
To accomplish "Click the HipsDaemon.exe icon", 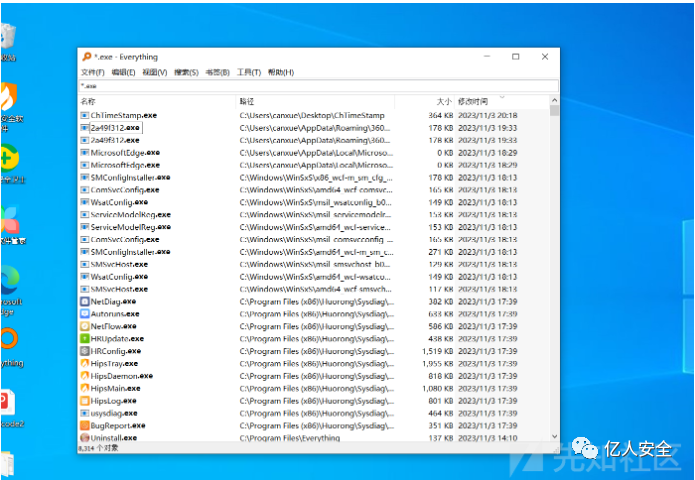I will (85, 376).
